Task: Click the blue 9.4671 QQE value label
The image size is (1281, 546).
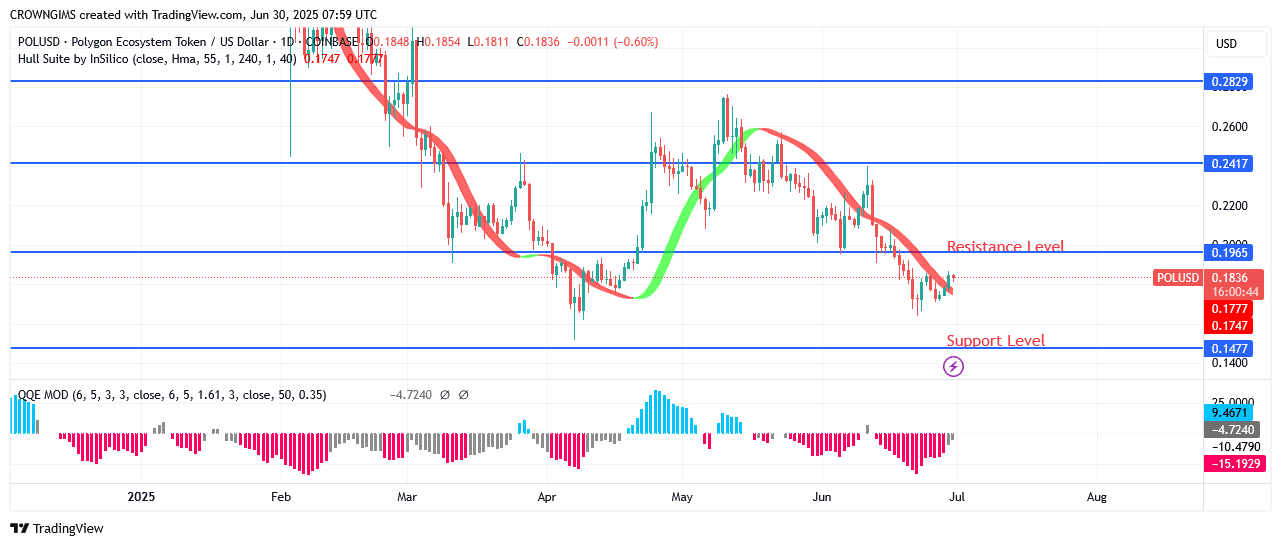Action: [1229, 411]
